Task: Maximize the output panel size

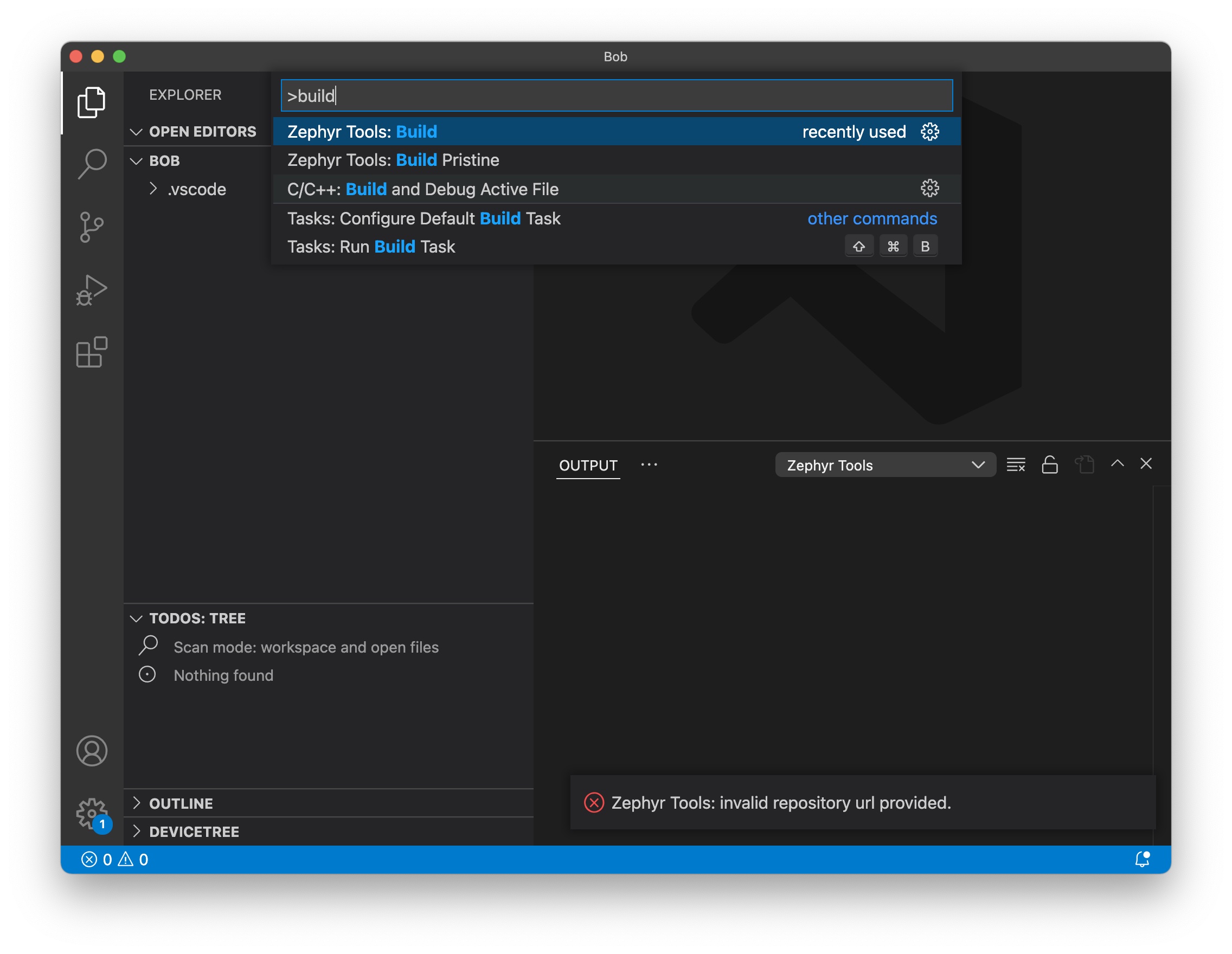Action: coord(1117,463)
